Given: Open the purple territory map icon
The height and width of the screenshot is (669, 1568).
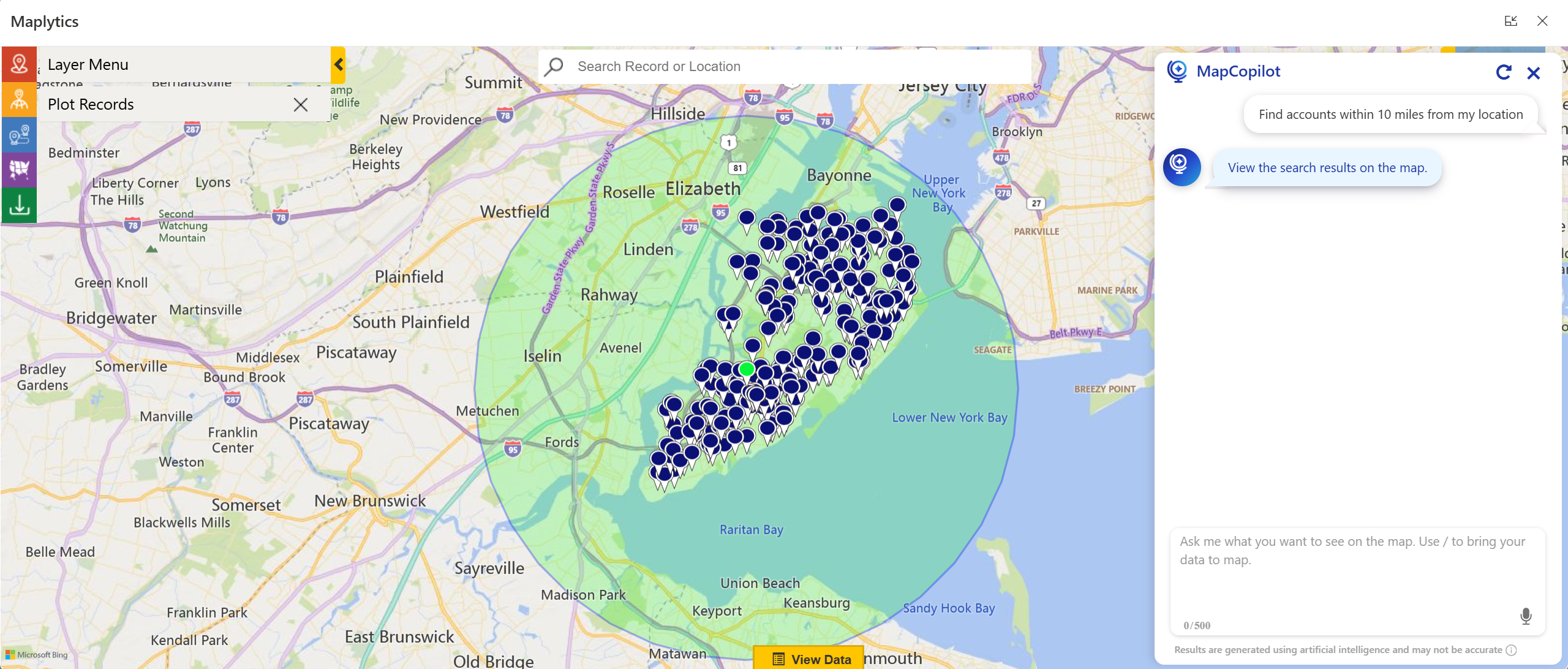Looking at the screenshot, I should 19,170.
